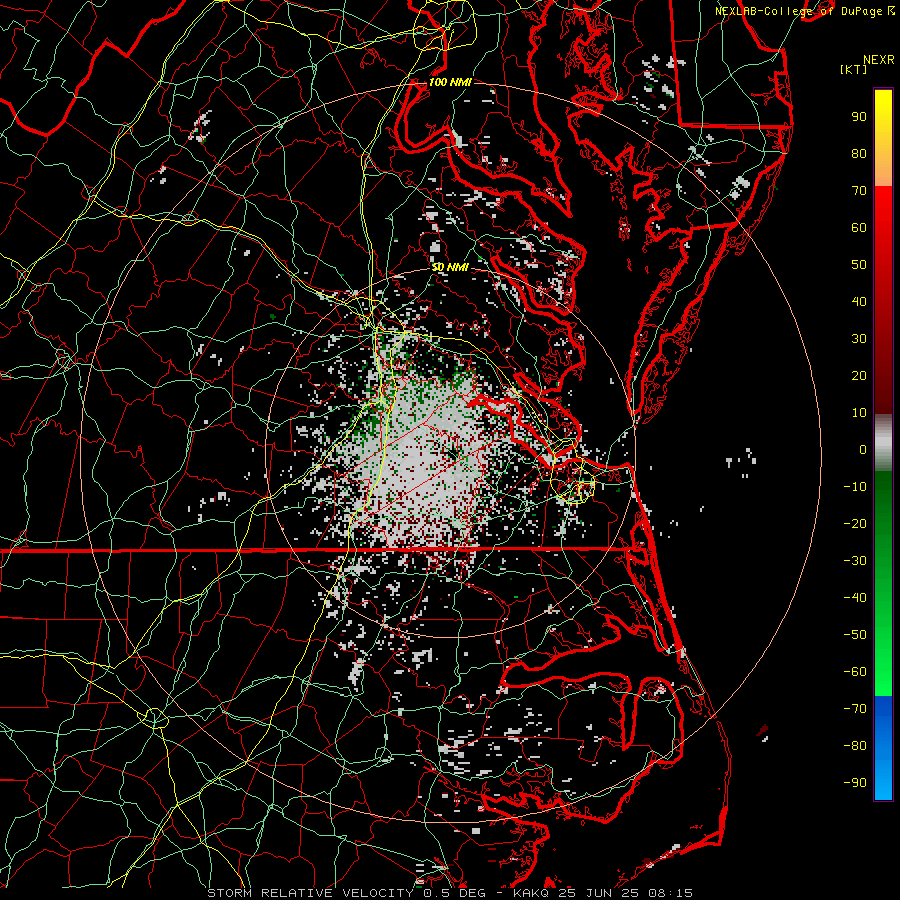Click the 30 value on the velocity scale

coord(859,339)
